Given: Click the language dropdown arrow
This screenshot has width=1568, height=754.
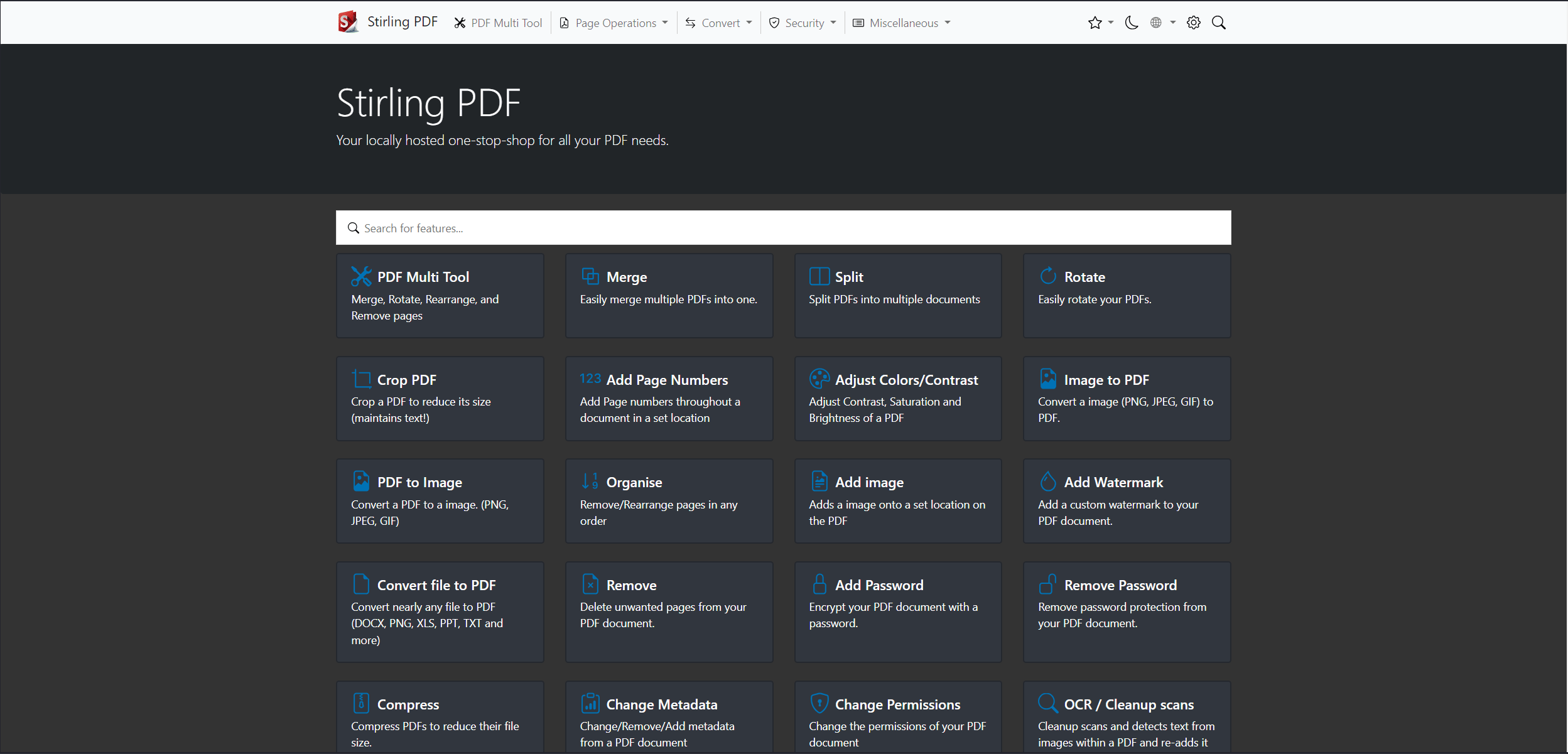Looking at the screenshot, I should point(1172,23).
